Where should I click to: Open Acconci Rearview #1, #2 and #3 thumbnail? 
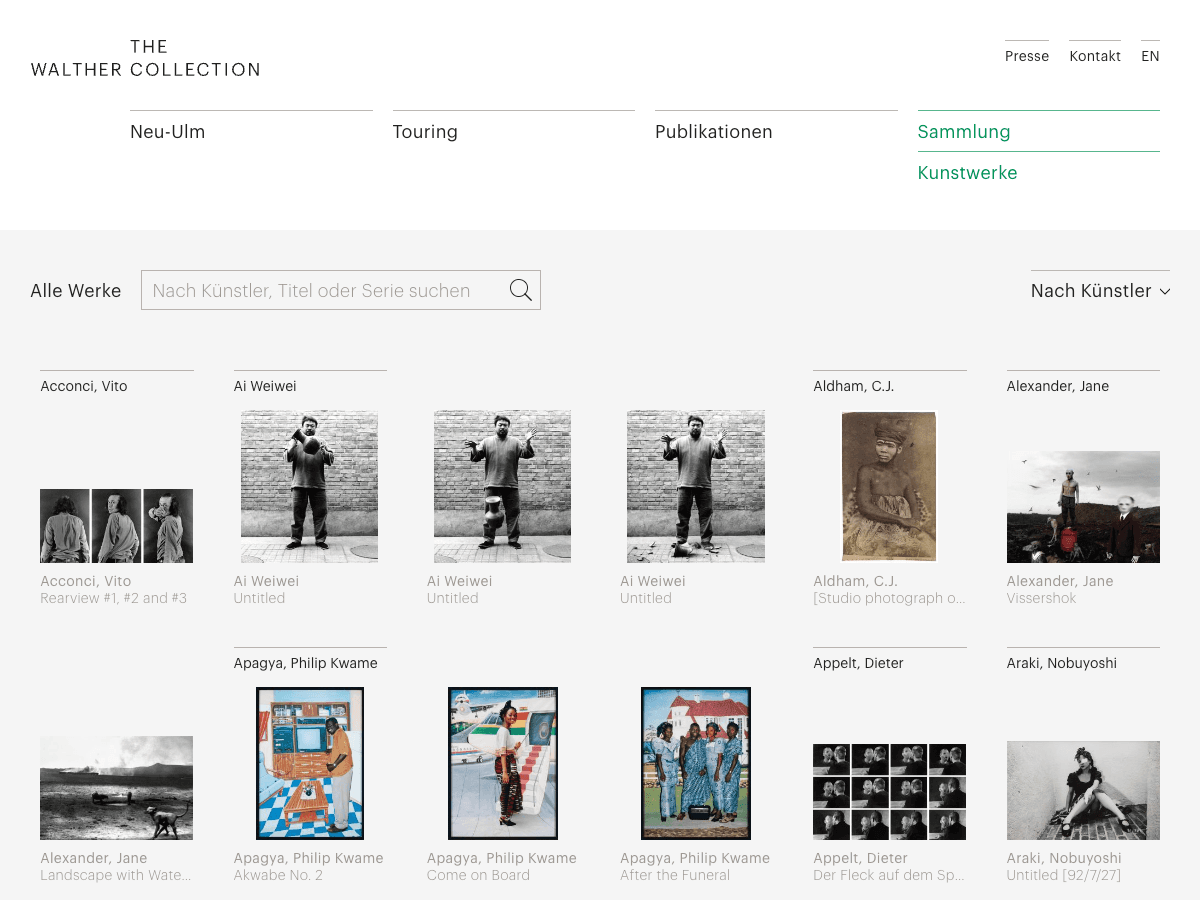(x=116, y=526)
